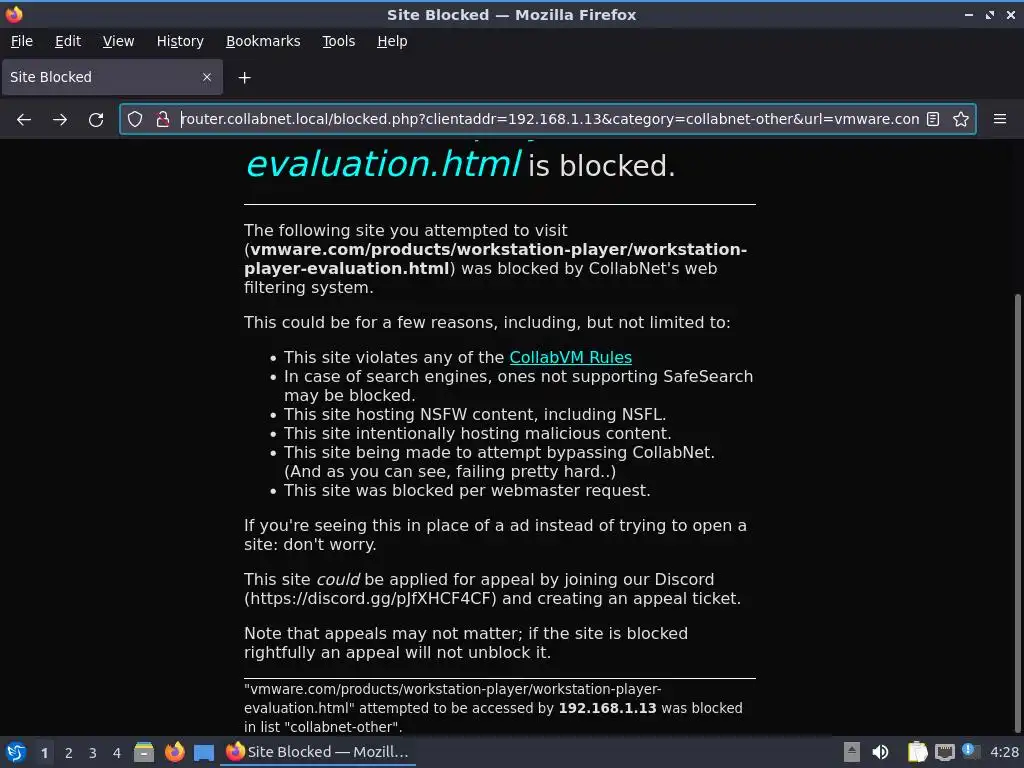
Task: Switch to virtual desktop 2
Action: 69,753
